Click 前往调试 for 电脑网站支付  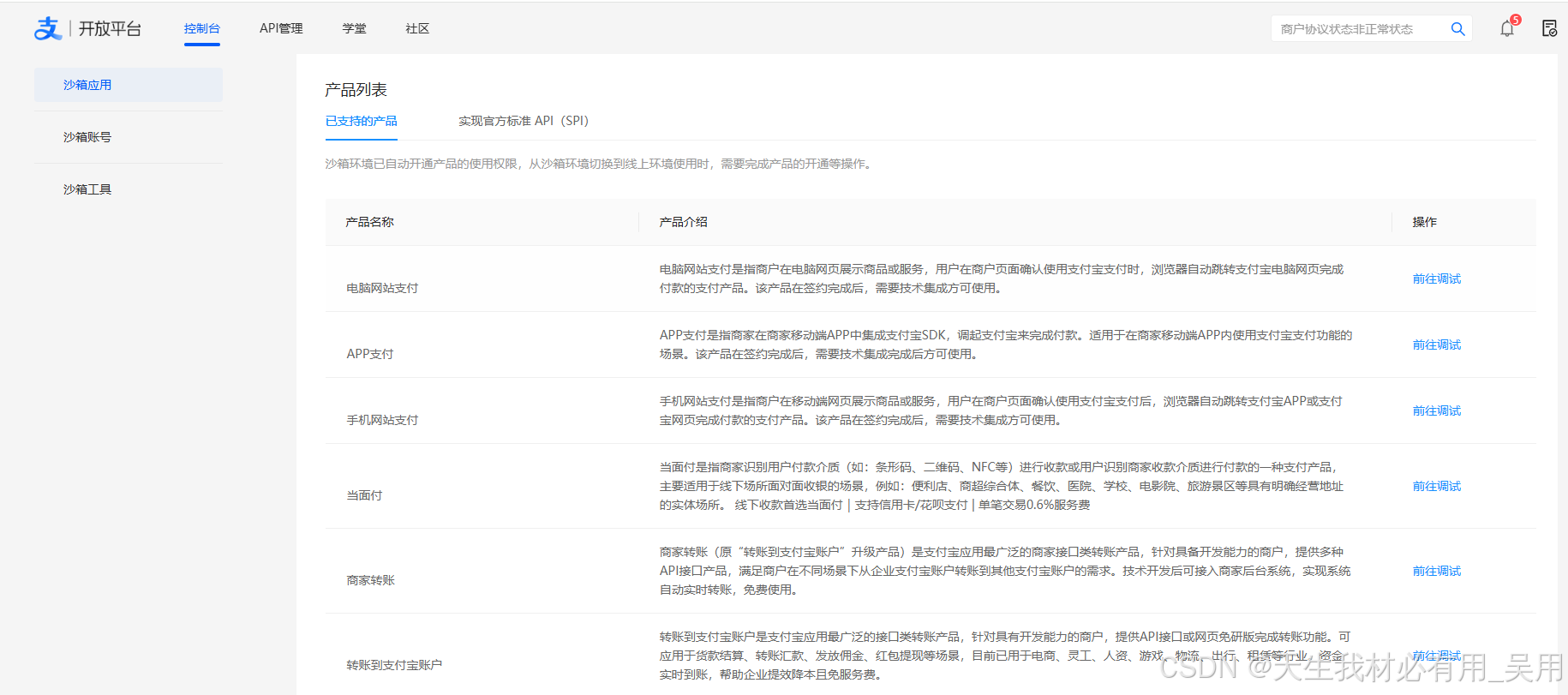click(x=1437, y=279)
